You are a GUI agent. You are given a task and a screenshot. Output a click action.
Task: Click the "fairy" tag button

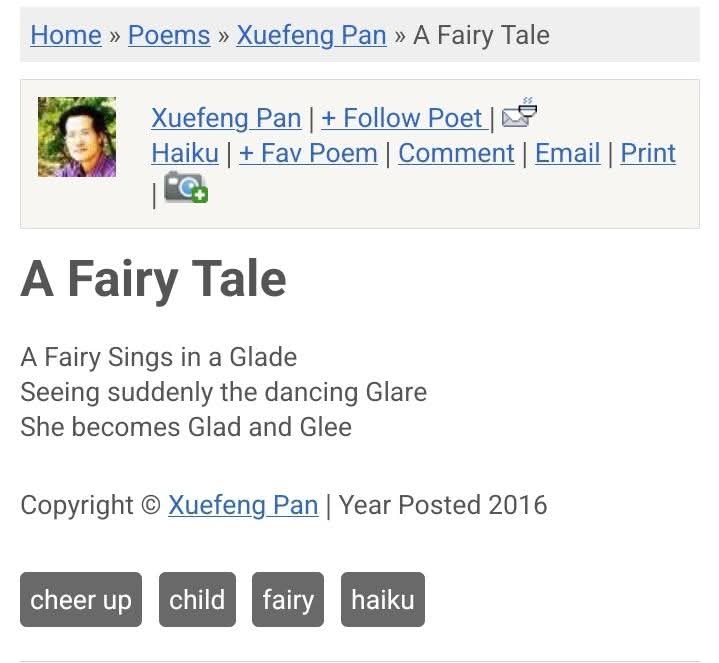click(288, 599)
